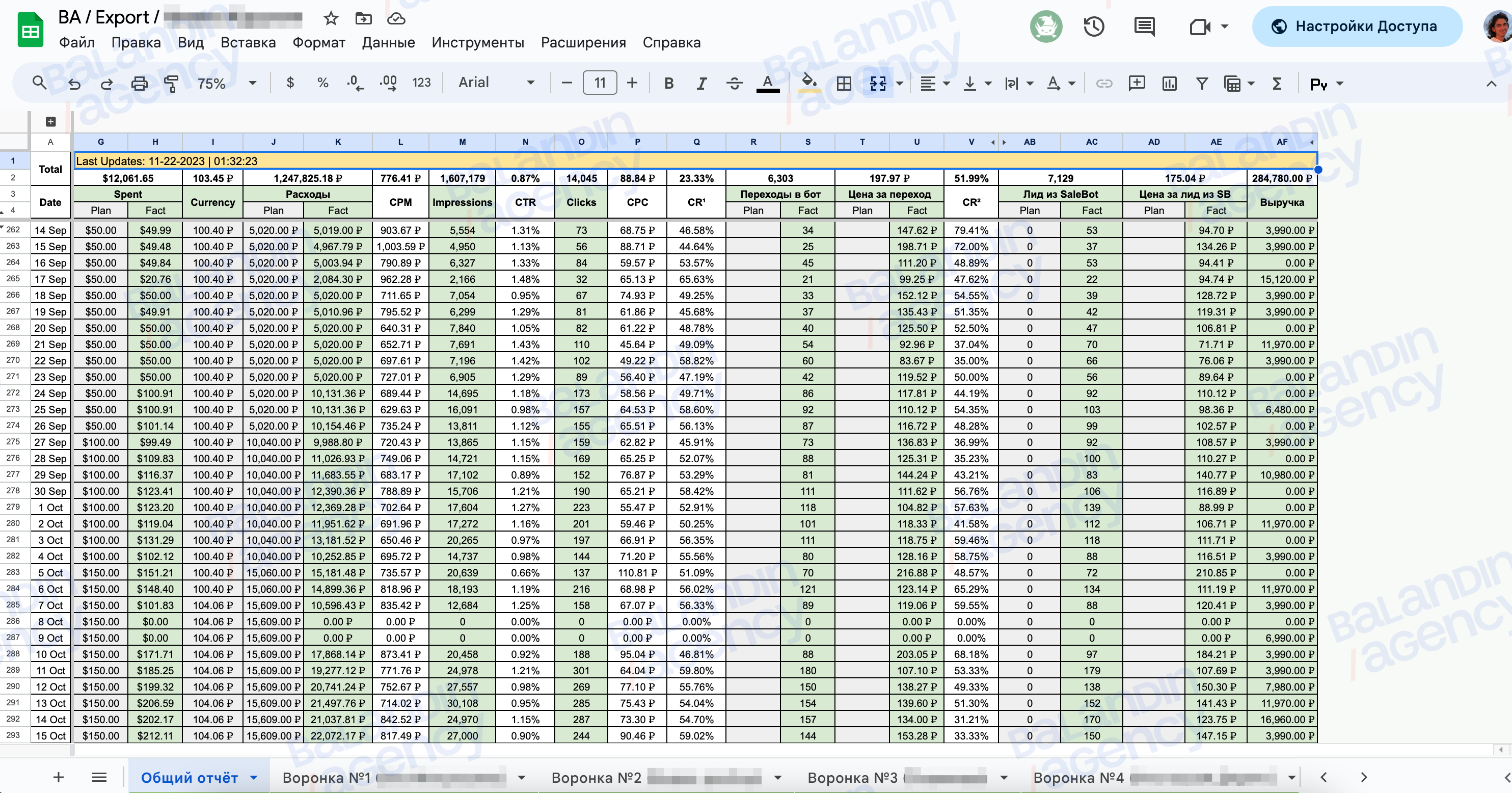Image resolution: width=1512 pixels, height=793 pixels.
Task: Open the Google account avatar
Action: (x=1499, y=27)
